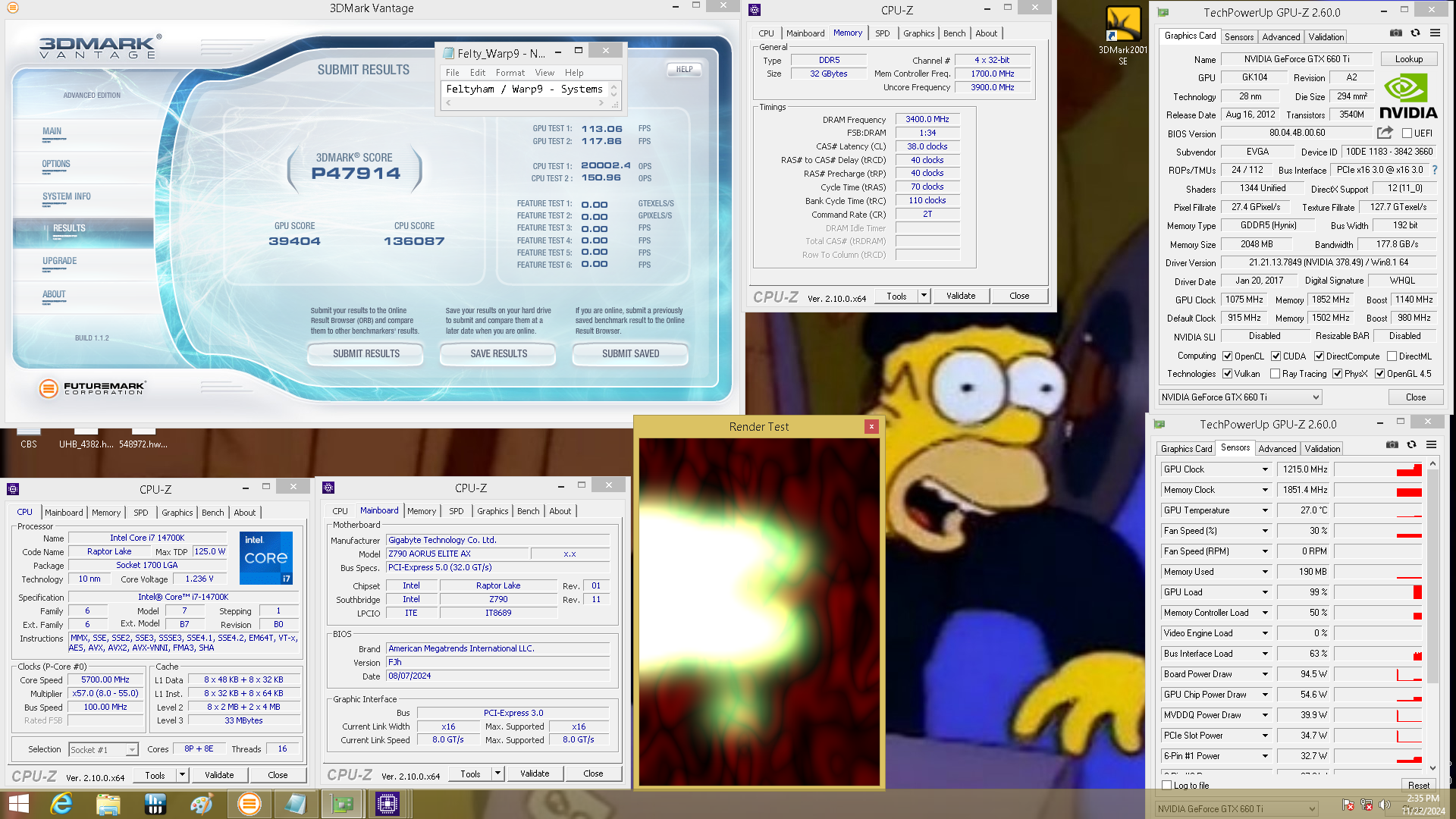Open Internet Explorer from taskbar
The width and height of the screenshot is (1456, 819).
tap(61, 804)
